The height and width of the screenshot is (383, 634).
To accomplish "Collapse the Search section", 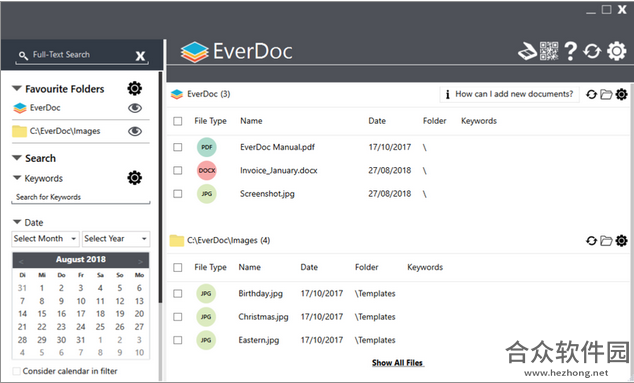I will tap(17, 158).
